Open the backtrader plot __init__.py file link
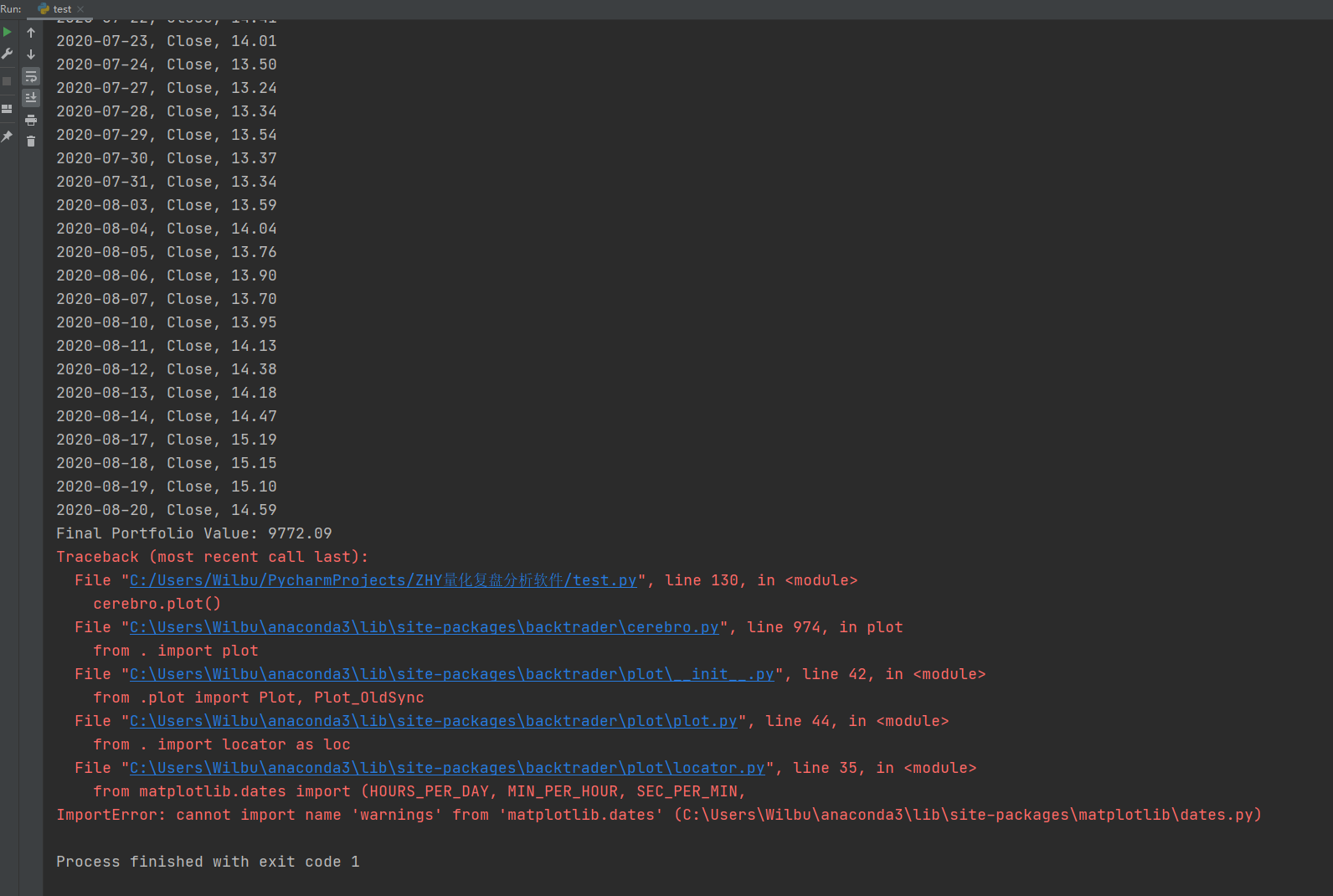This screenshot has width=1333, height=896. pyautogui.click(x=452, y=674)
